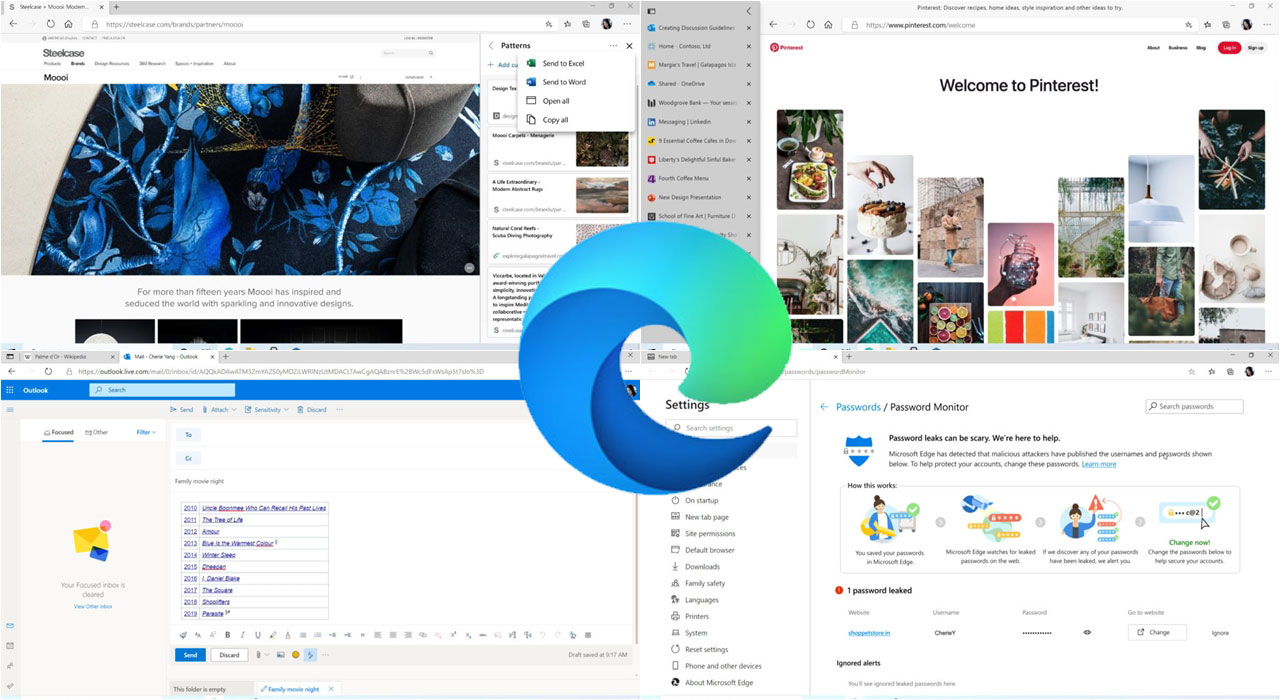The width and height of the screenshot is (1280, 700).
Task: Focus the Outlook Search box
Action: pyautogui.click(x=164, y=389)
